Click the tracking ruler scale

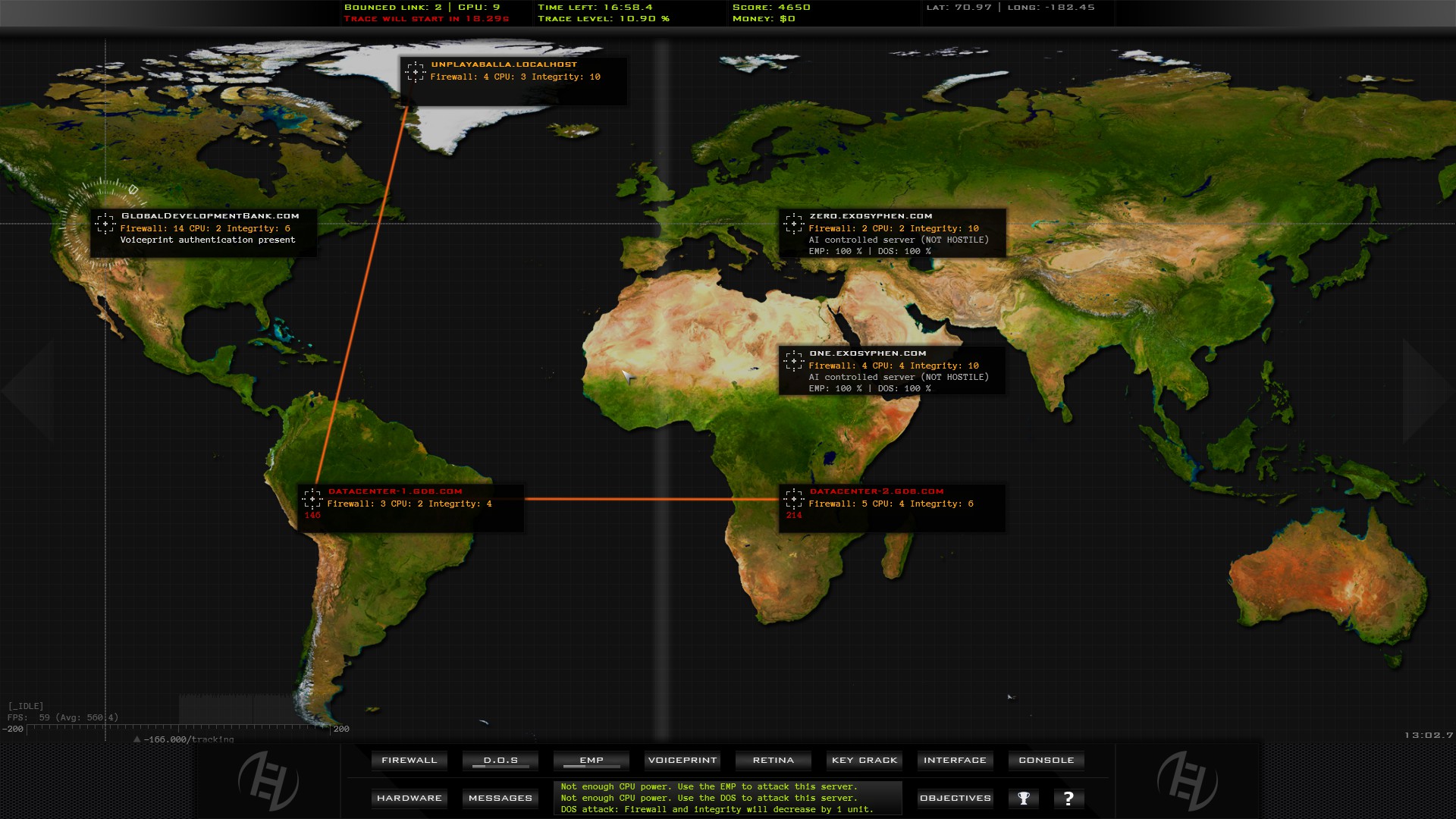click(x=178, y=728)
